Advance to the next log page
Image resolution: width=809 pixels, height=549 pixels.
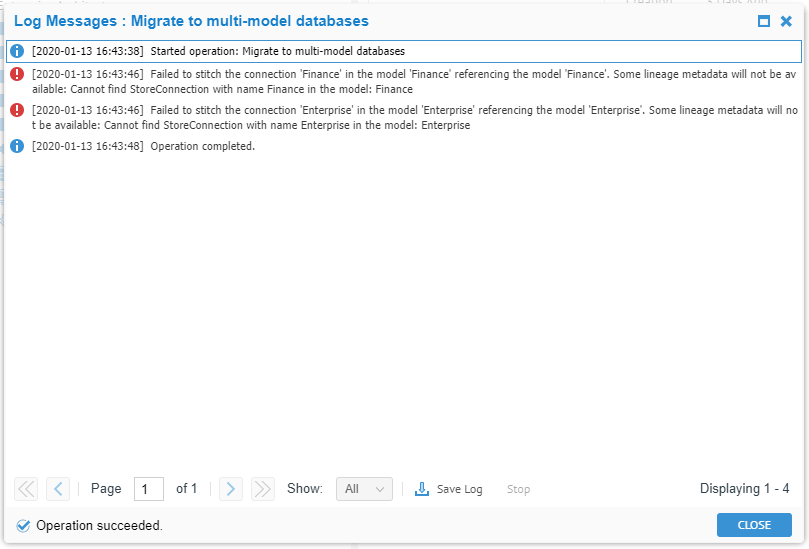(231, 489)
